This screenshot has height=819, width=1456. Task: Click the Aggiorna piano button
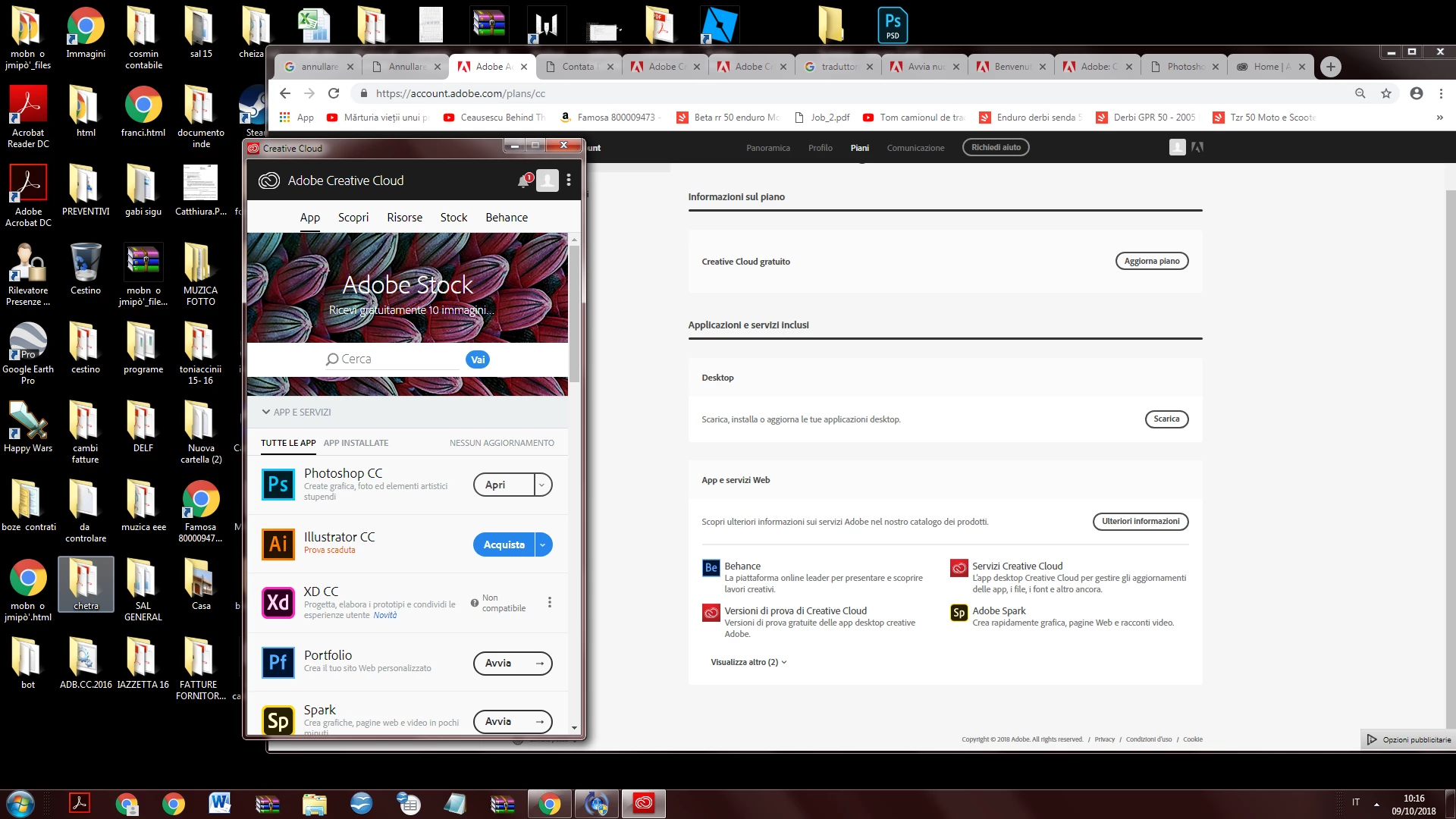pyautogui.click(x=1151, y=261)
